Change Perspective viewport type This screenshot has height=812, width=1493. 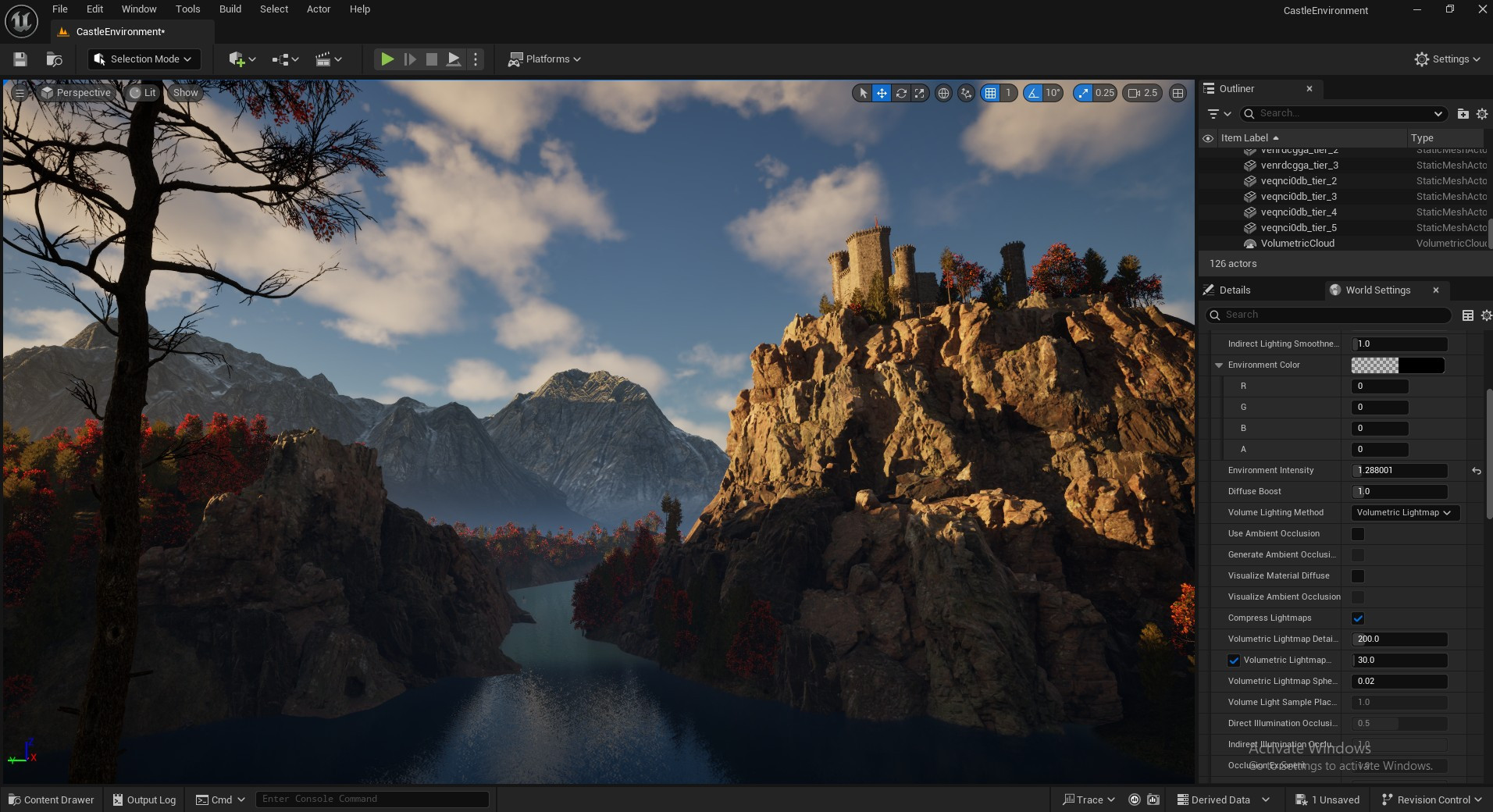(x=77, y=93)
